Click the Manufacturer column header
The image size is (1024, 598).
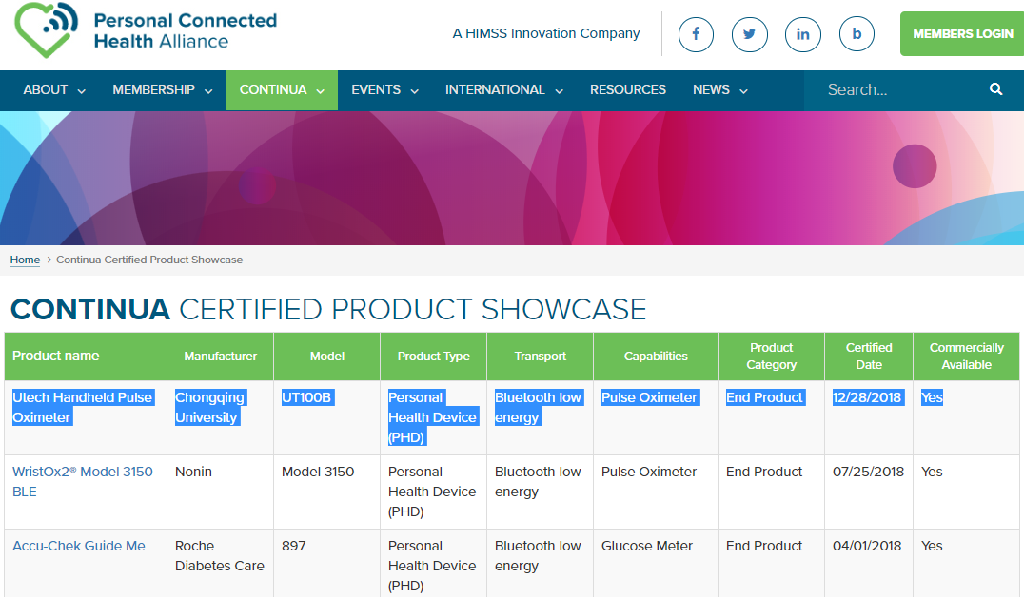[221, 356]
